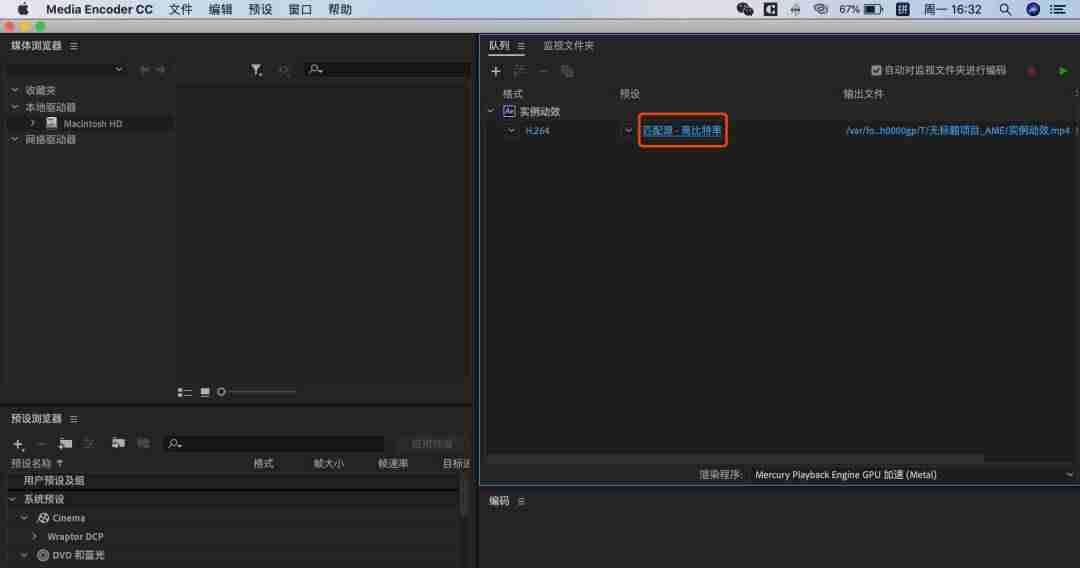Screen dimensions: 1080x568
Task: Sort by 帧大小 column header
Action: 329,463
